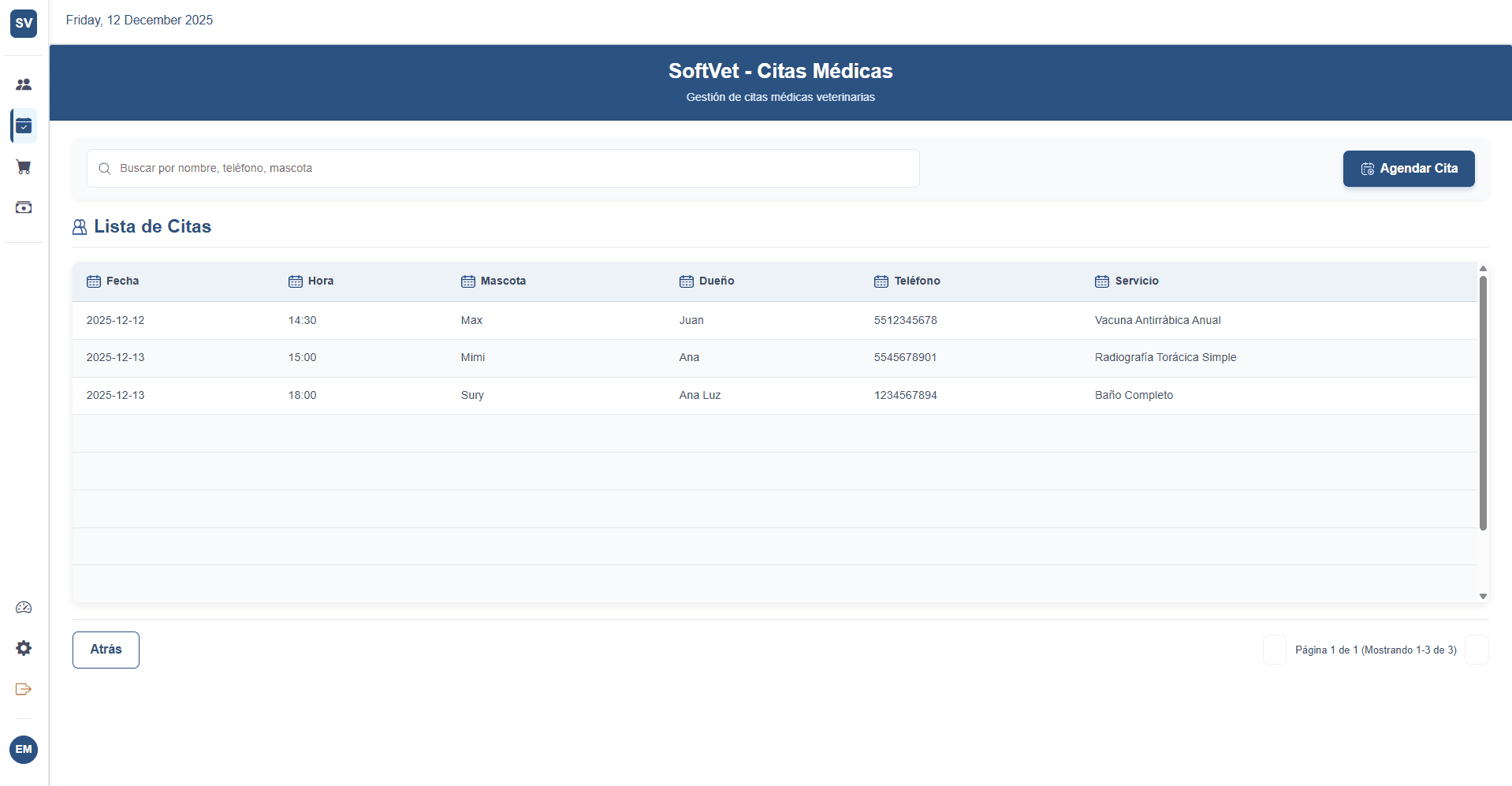Click the EM user avatar
The width and height of the screenshot is (1512, 786).
(23, 750)
